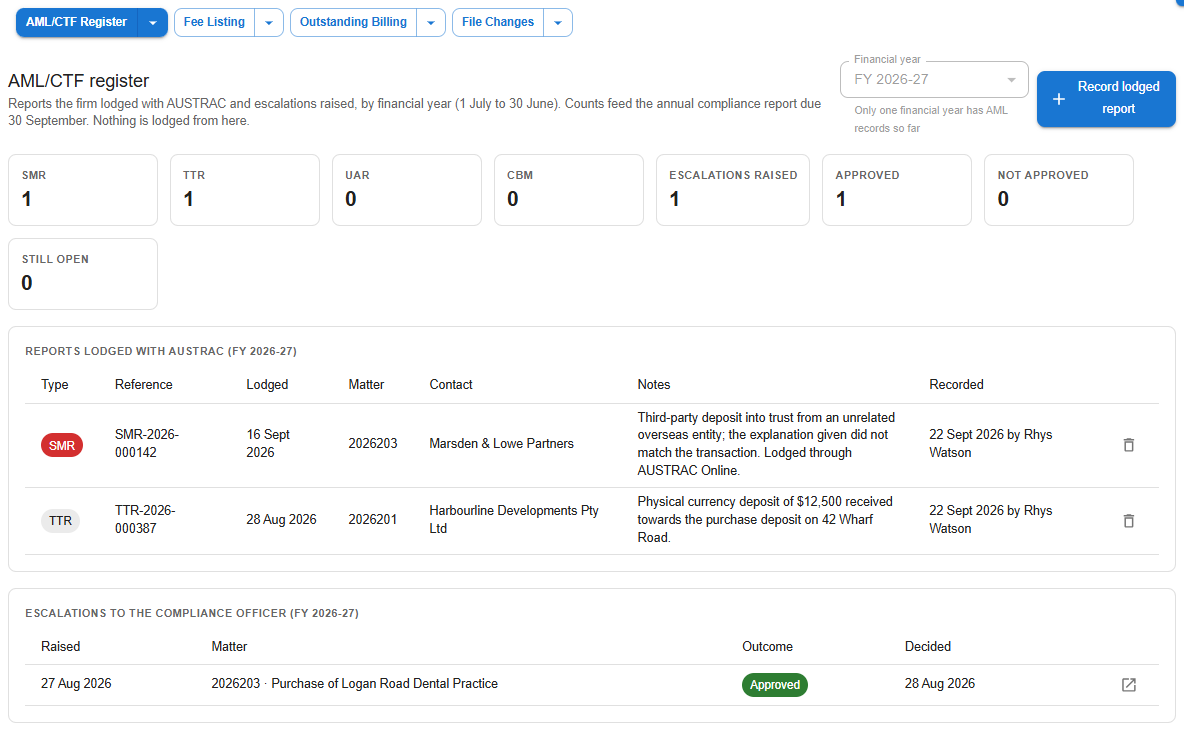Click the green Approved outcome badge
The height and width of the screenshot is (730, 1184).
[775, 685]
